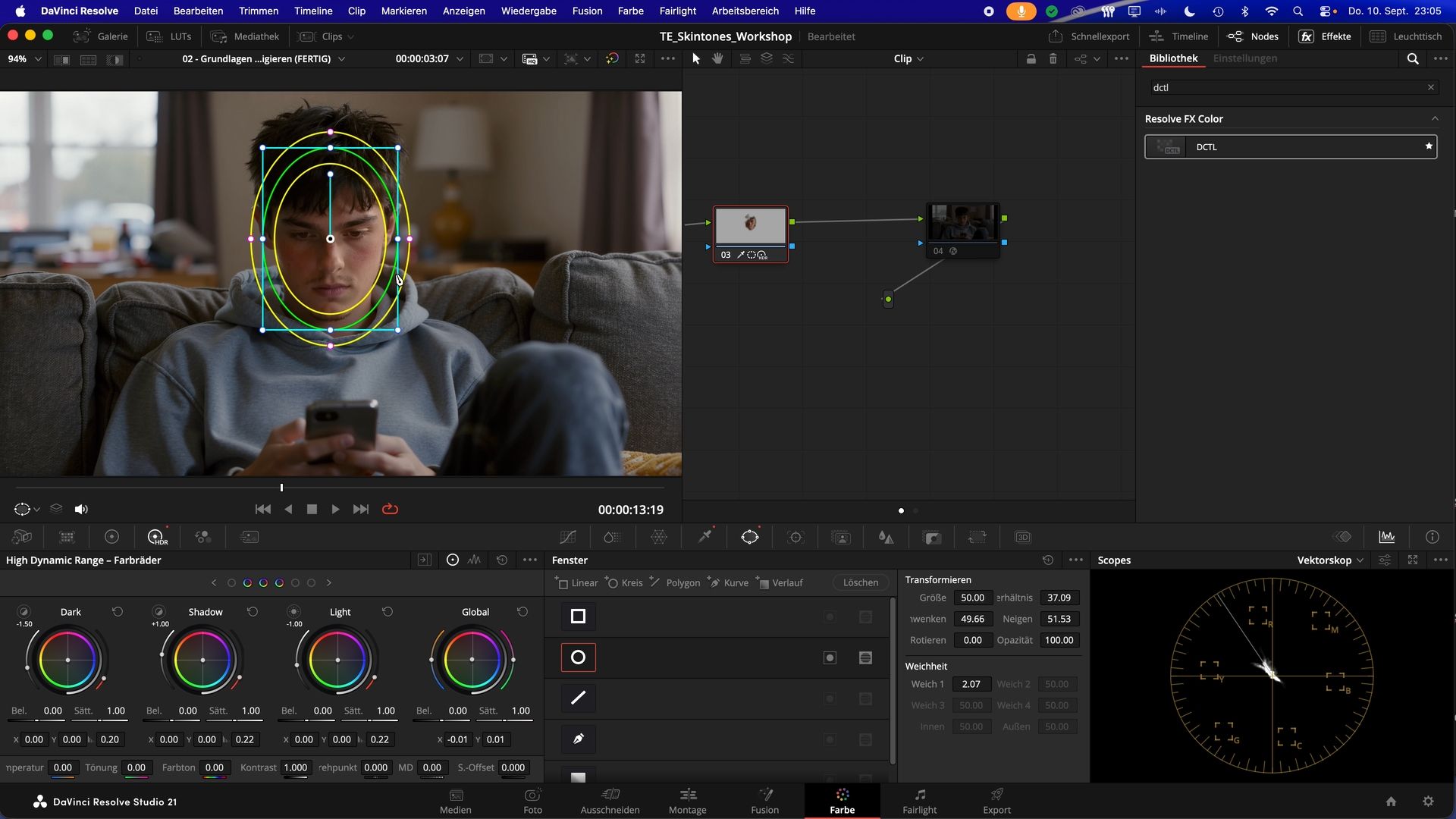Screen dimensions: 1456x819
Task: Click the Global color wheel
Action: point(472,660)
